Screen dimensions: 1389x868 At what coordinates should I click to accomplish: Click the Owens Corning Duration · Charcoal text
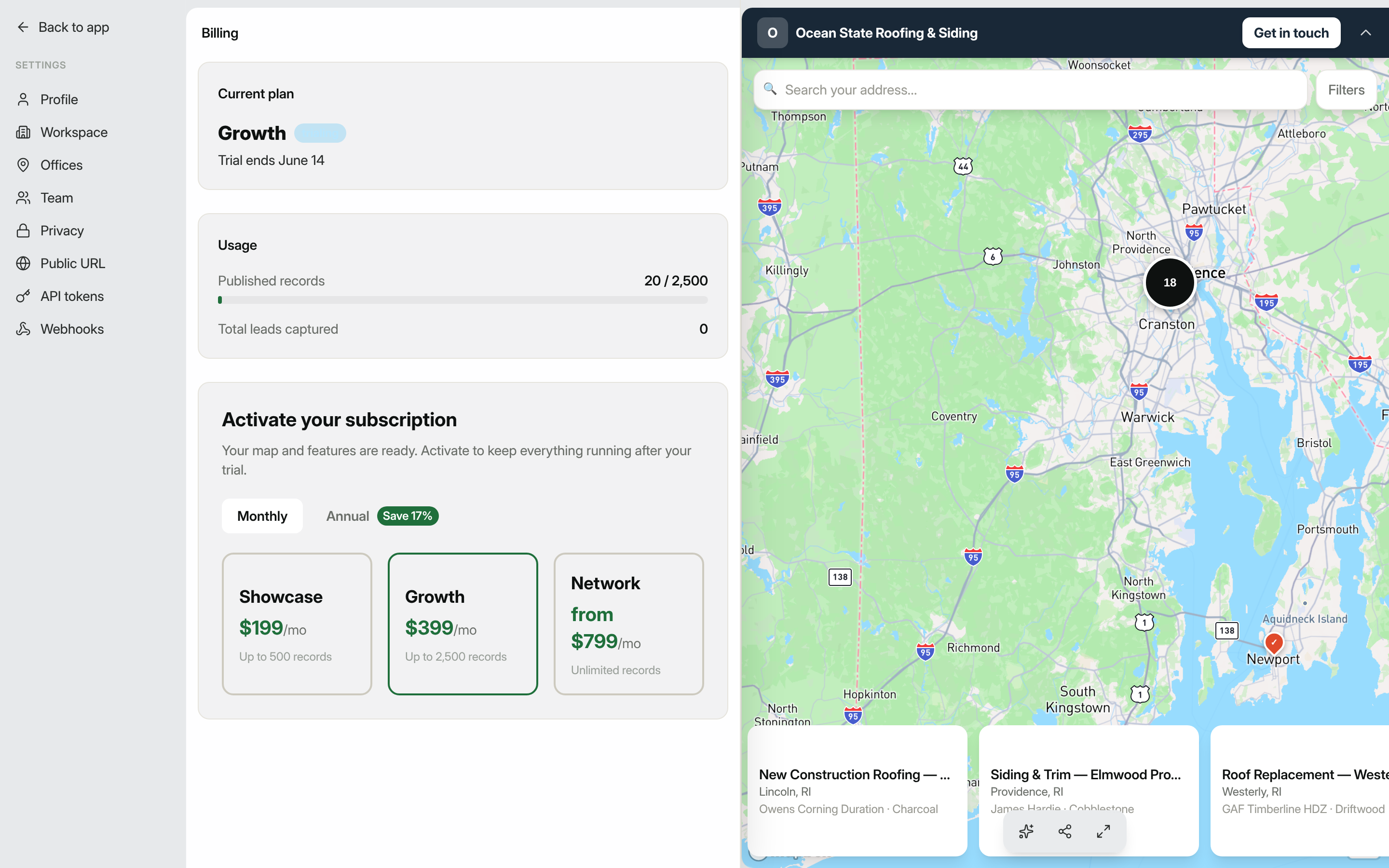point(848,809)
